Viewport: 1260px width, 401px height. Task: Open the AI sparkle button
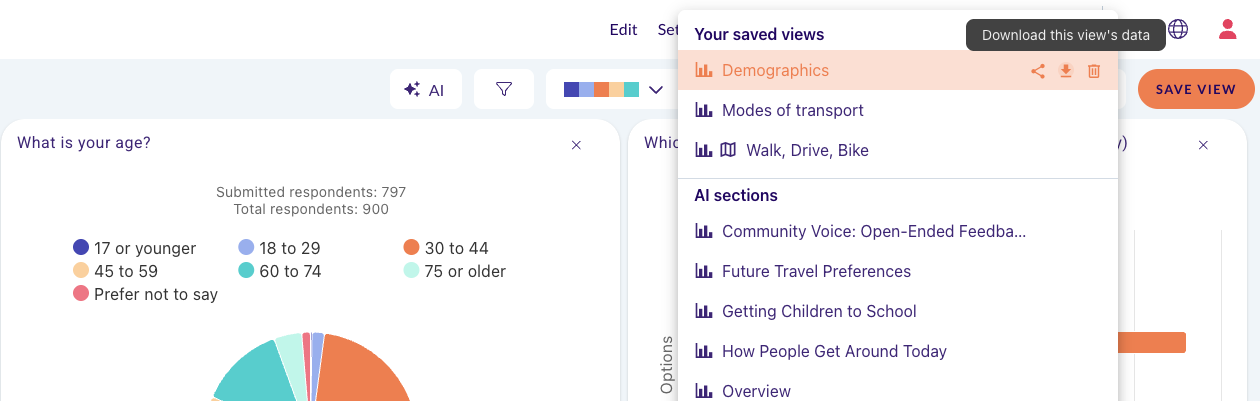[425, 89]
